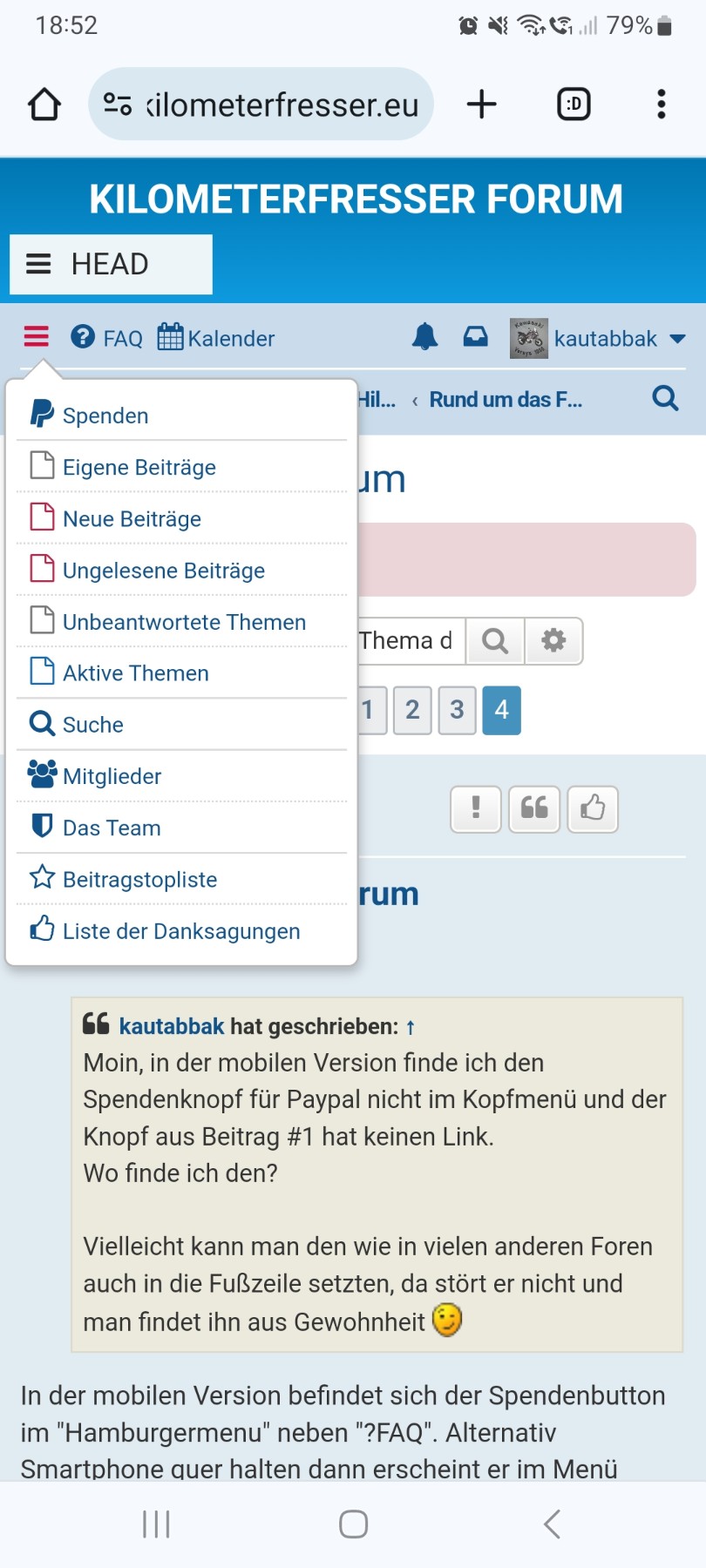Screen dimensions: 706x1568
Task: Open the browser tab switcher
Action: [574, 105]
